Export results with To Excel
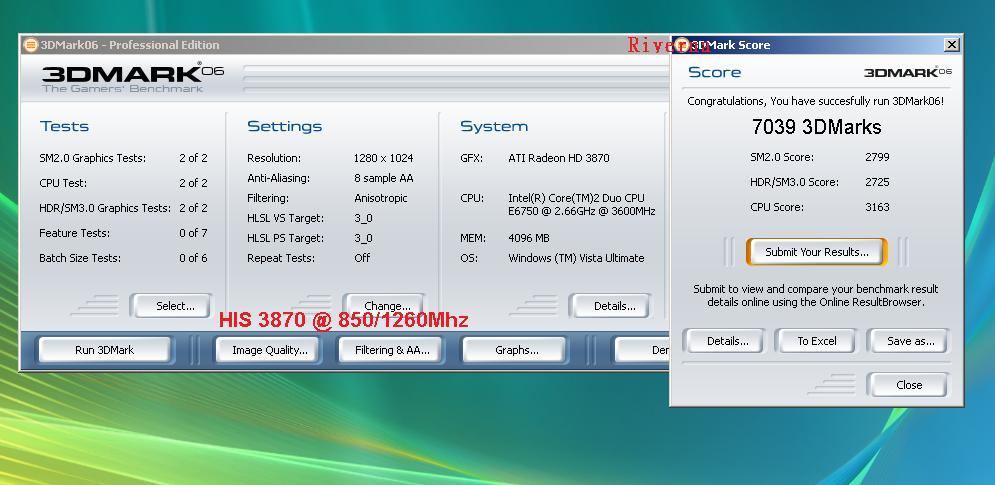995x485 pixels. (817, 341)
